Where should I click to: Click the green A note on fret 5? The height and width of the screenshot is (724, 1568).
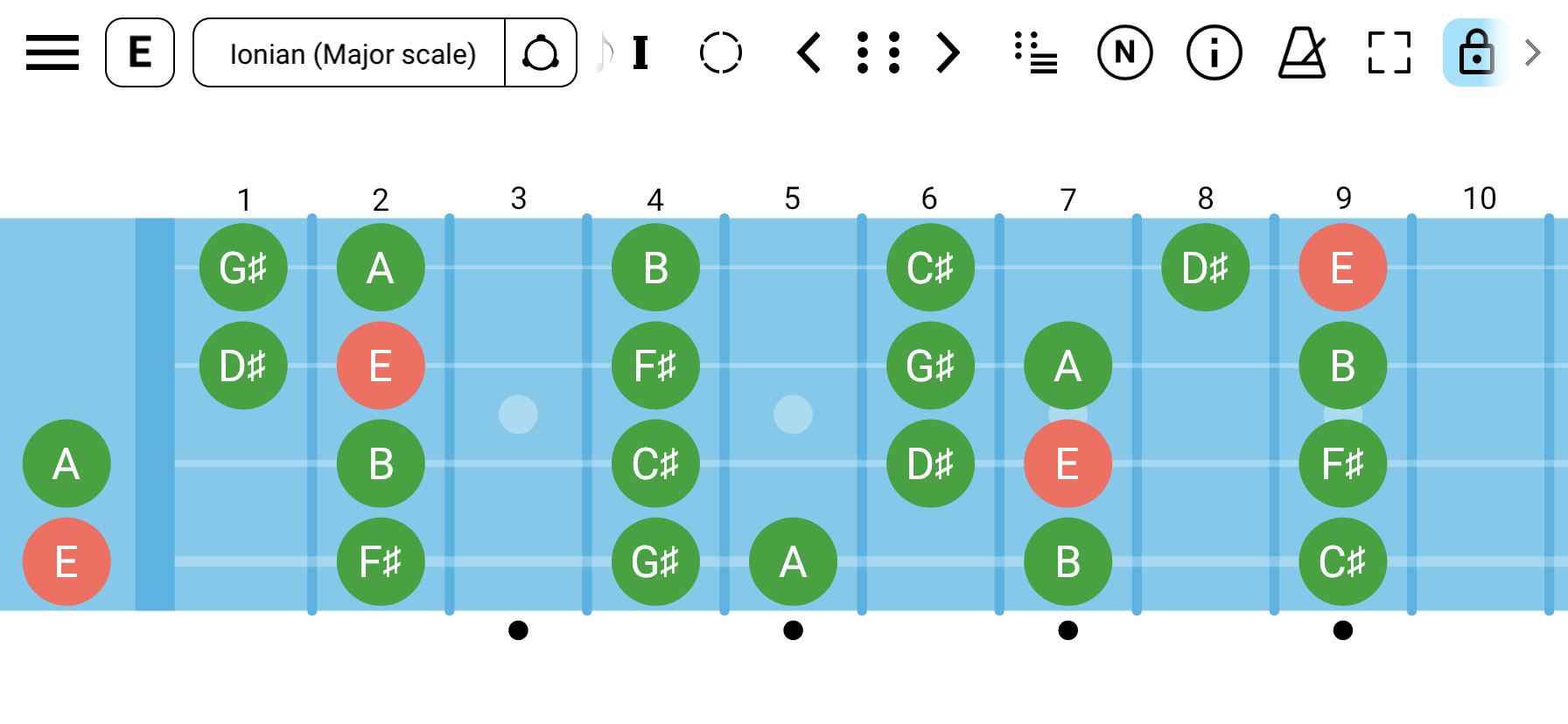pos(793,561)
